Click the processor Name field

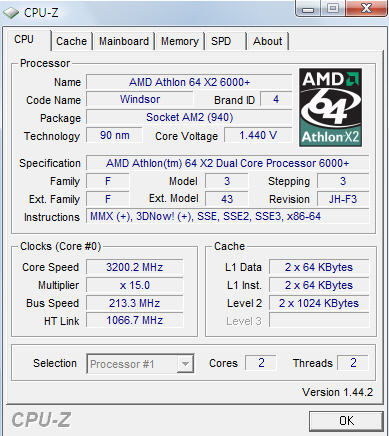point(189,82)
